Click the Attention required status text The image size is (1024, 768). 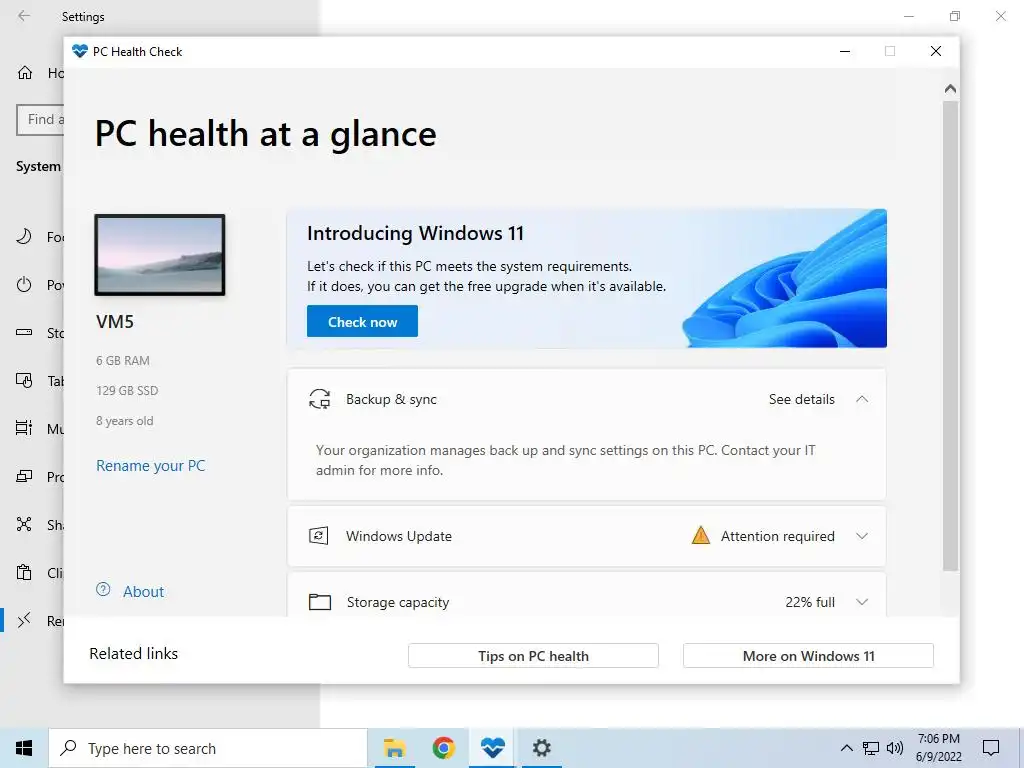(777, 536)
